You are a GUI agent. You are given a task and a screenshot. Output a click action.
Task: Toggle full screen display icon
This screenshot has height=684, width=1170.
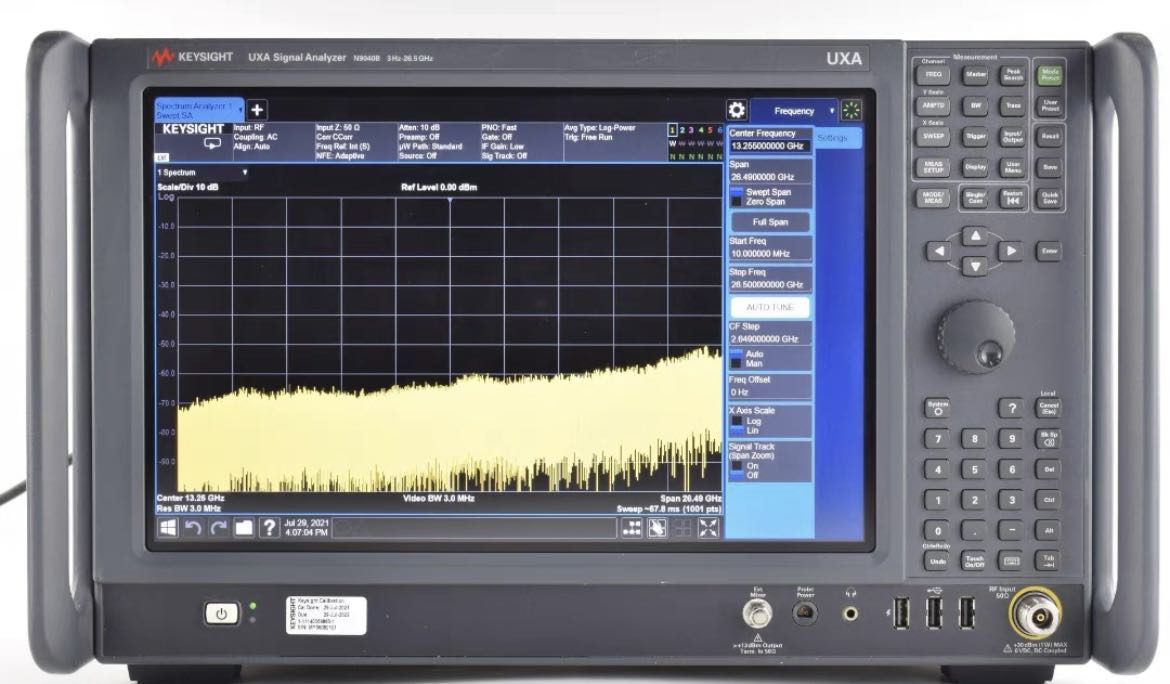pos(708,528)
